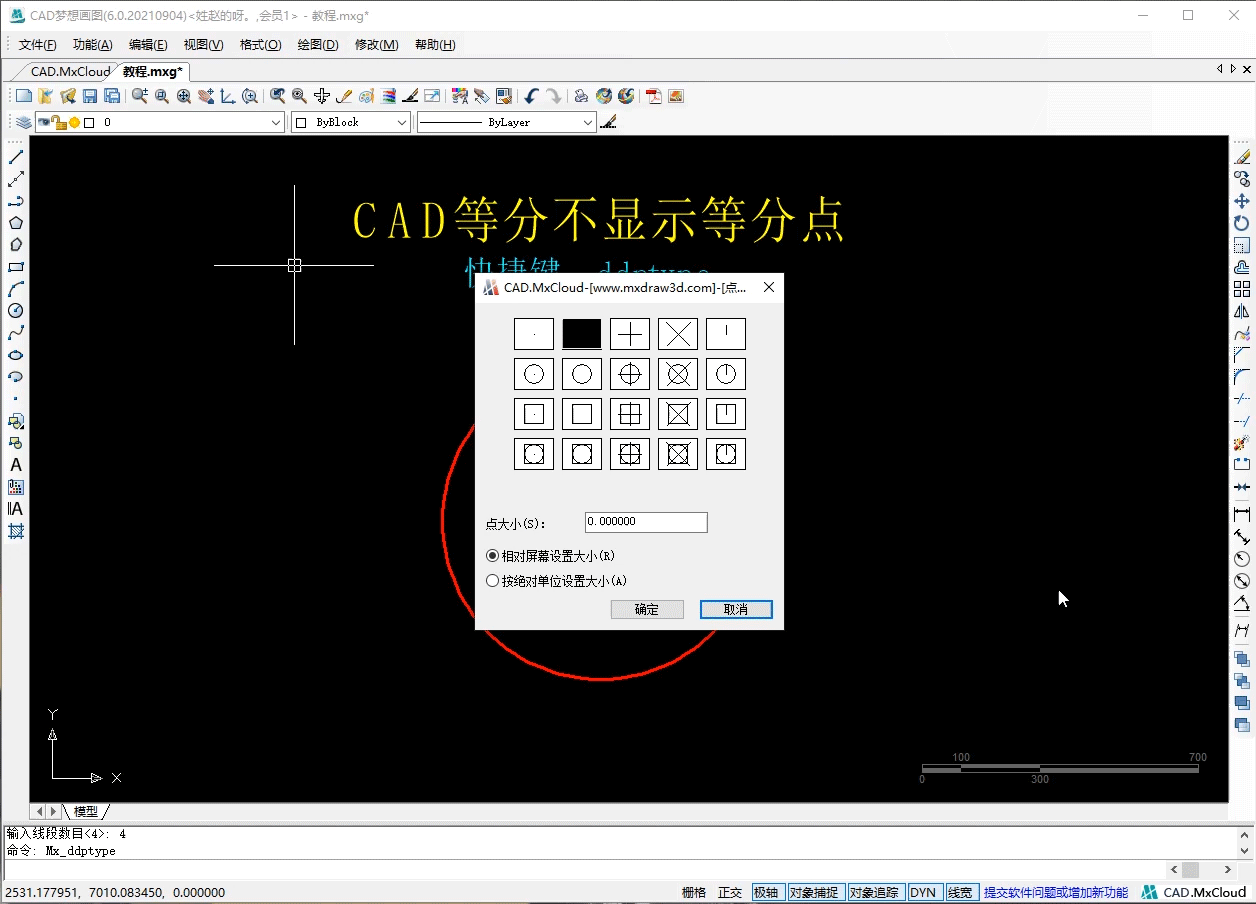Open the single-line text tool (A)
This screenshot has width=1256, height=904.
tap(15, 464)
